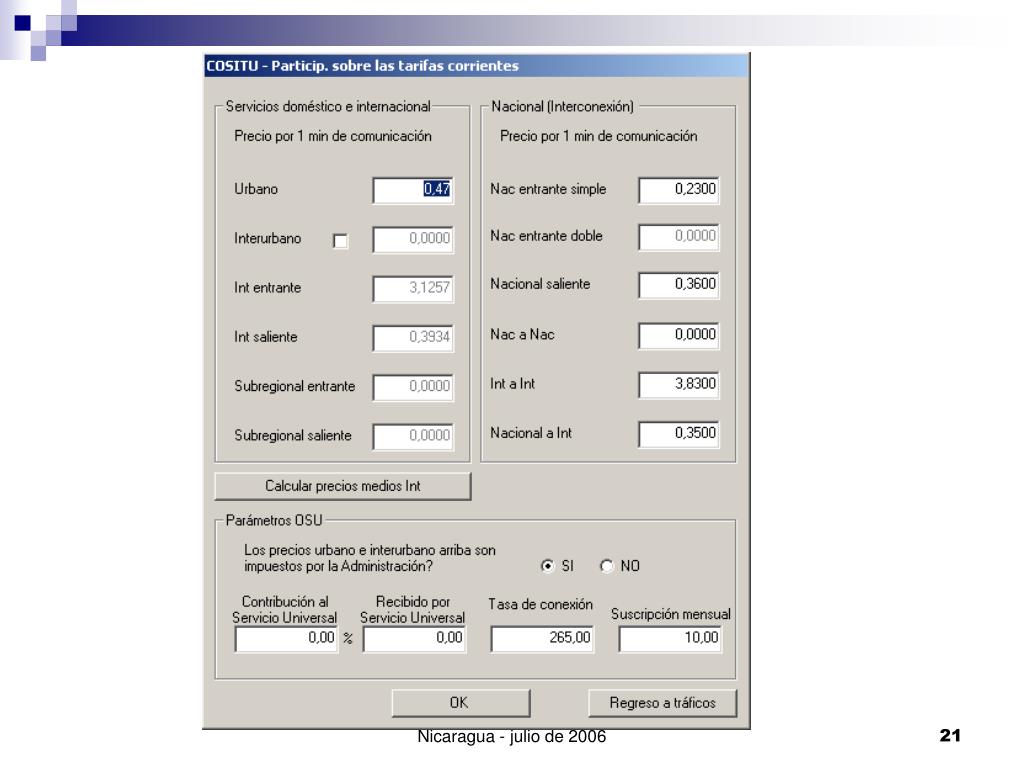Click the Subregional entrante field
The image size is (1024, 768).
coord(413,387)
